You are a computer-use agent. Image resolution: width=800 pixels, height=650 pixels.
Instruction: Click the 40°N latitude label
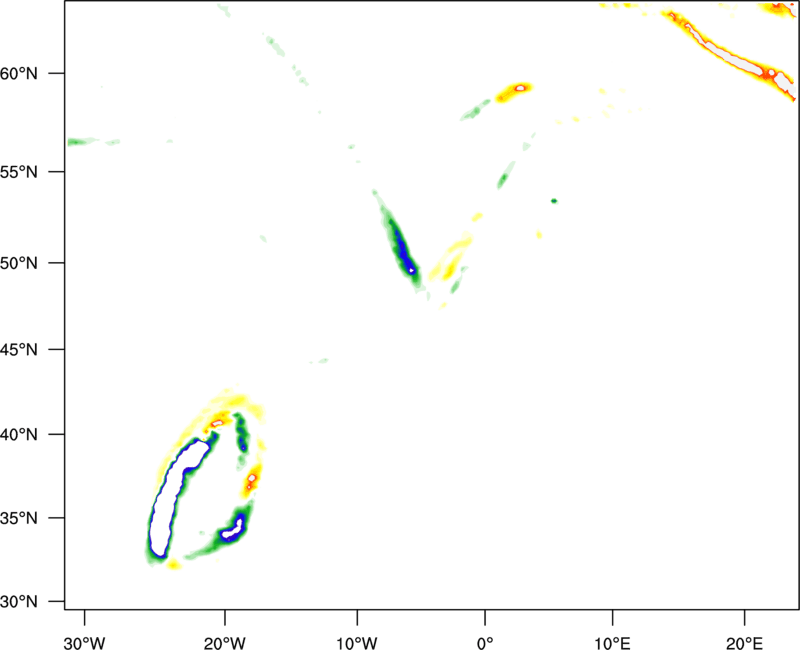click(19, 435)
